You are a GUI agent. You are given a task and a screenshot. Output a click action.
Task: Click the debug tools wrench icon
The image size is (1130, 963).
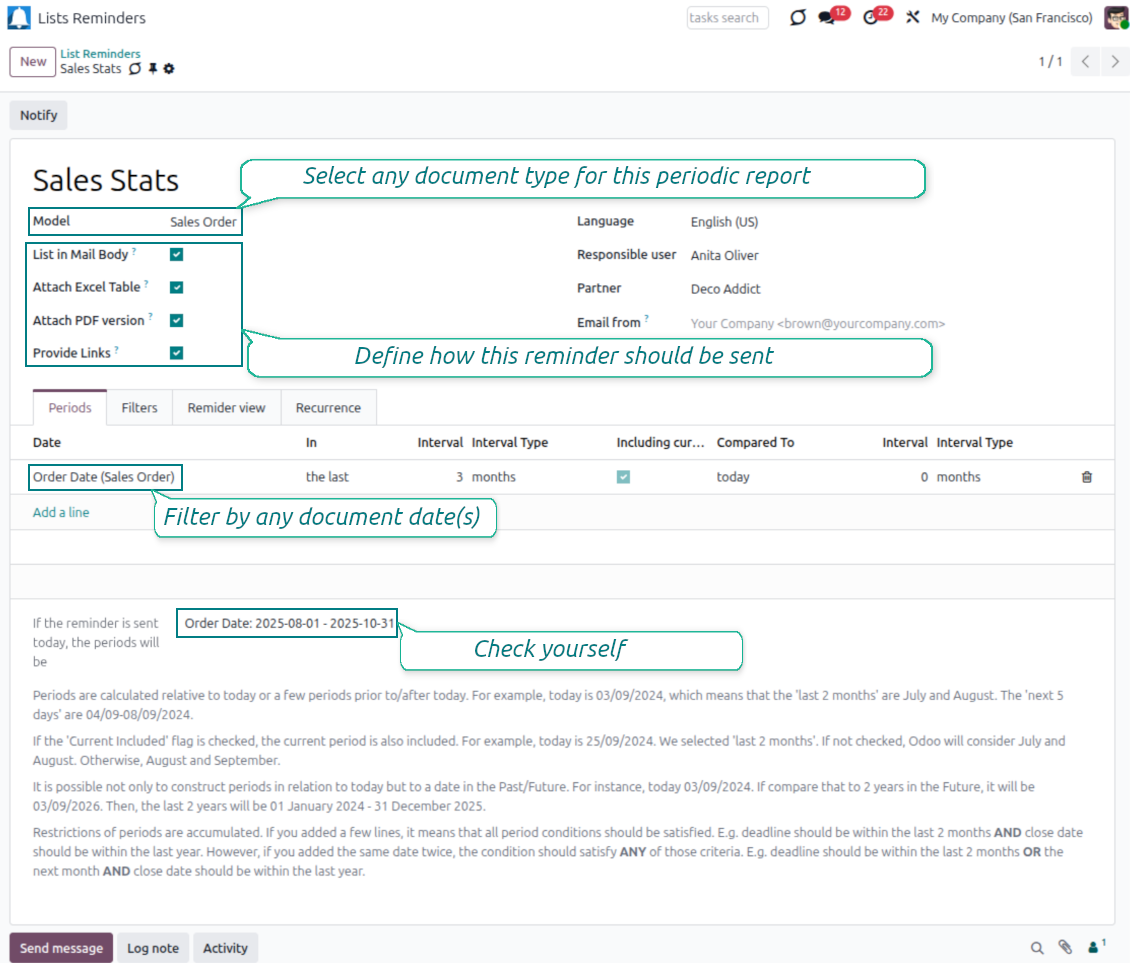912,18
